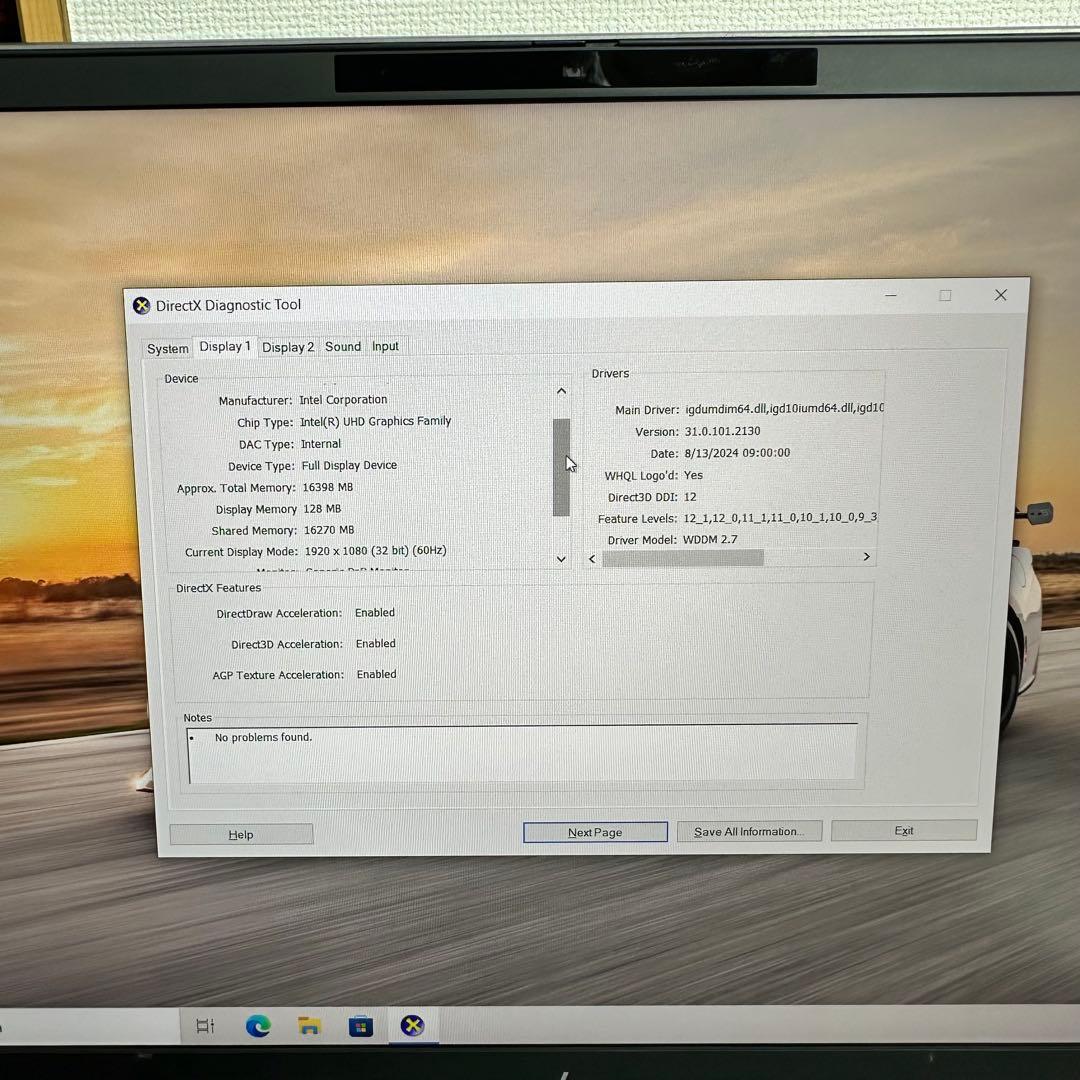
Task: Click the Next Page button
Action: [x=595, y=832]
